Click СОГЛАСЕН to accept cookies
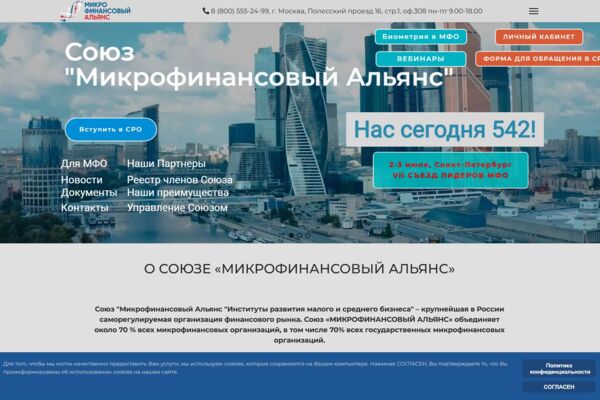The image size is (600, 400). tap(559, 387)
